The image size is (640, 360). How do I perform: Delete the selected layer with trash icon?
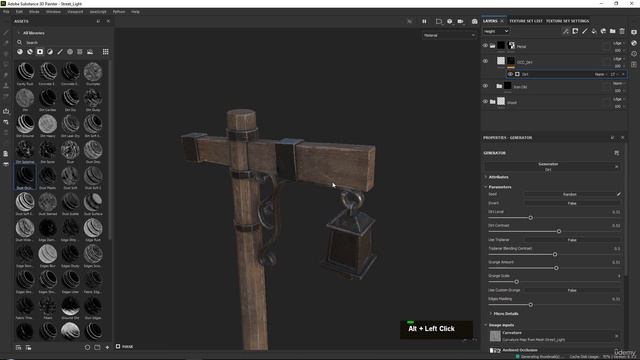point(622,31)
